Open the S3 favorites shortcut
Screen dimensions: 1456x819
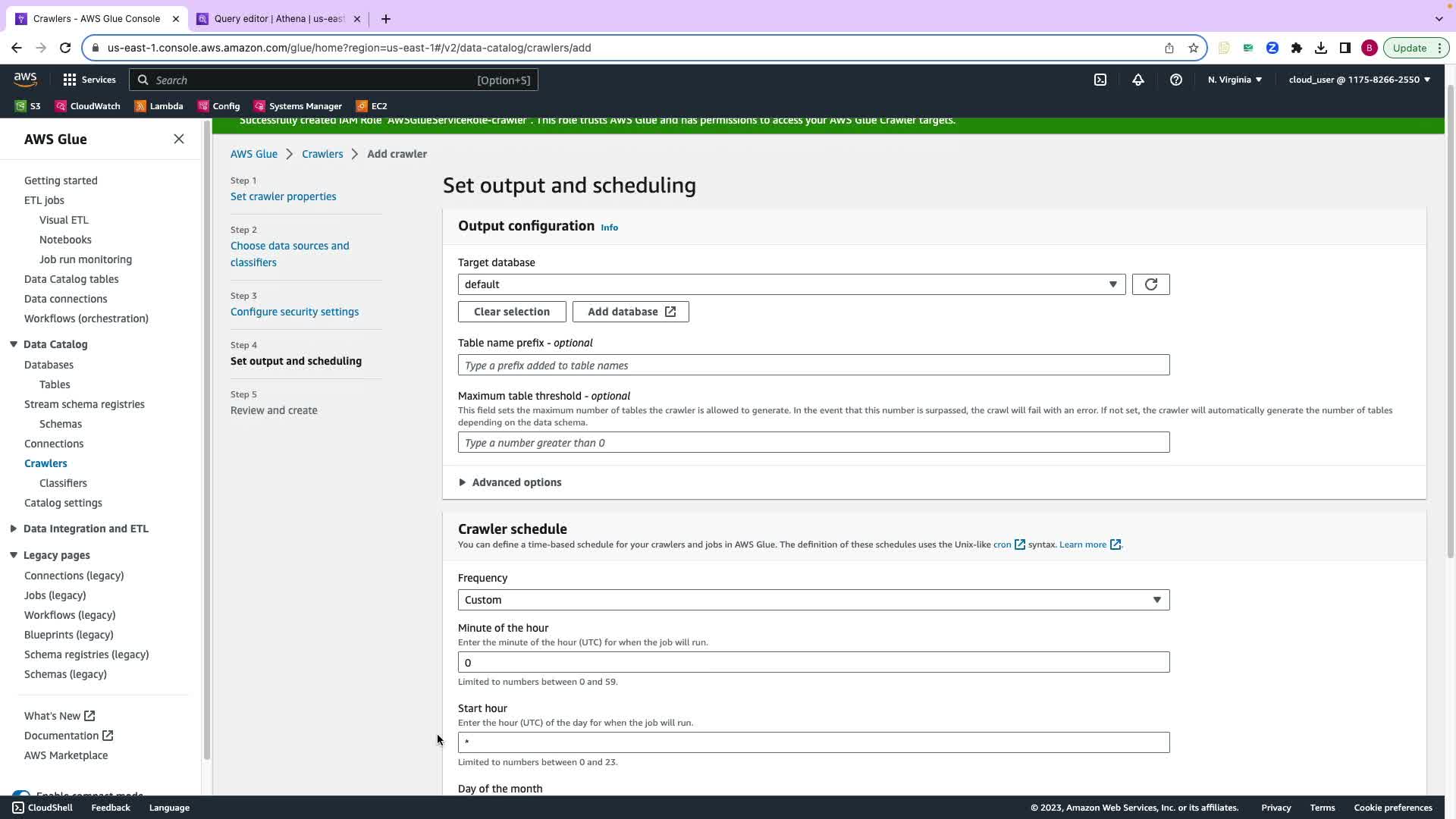pos(28,106)
